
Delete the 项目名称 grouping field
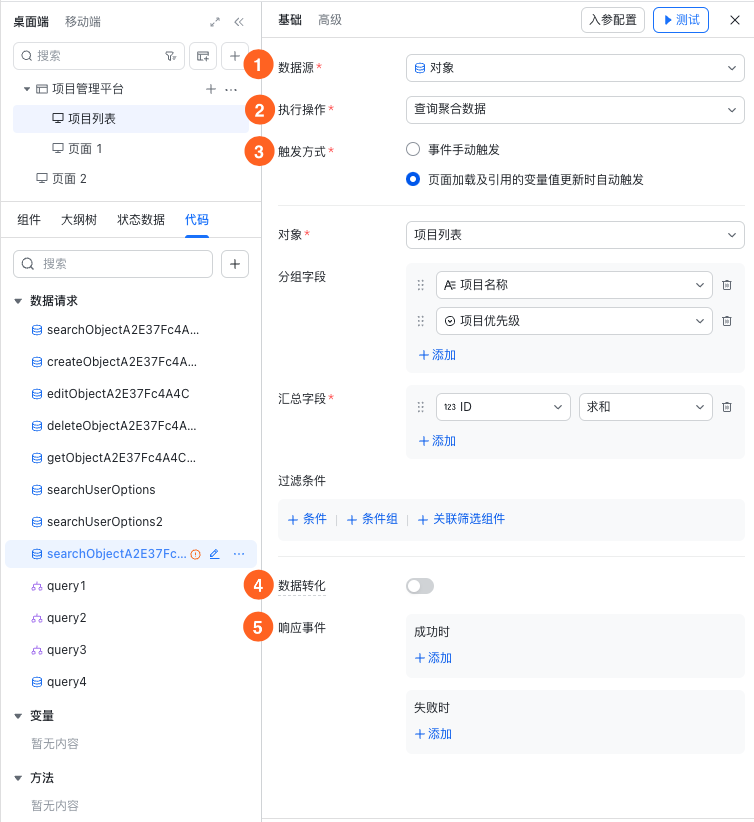727,285
